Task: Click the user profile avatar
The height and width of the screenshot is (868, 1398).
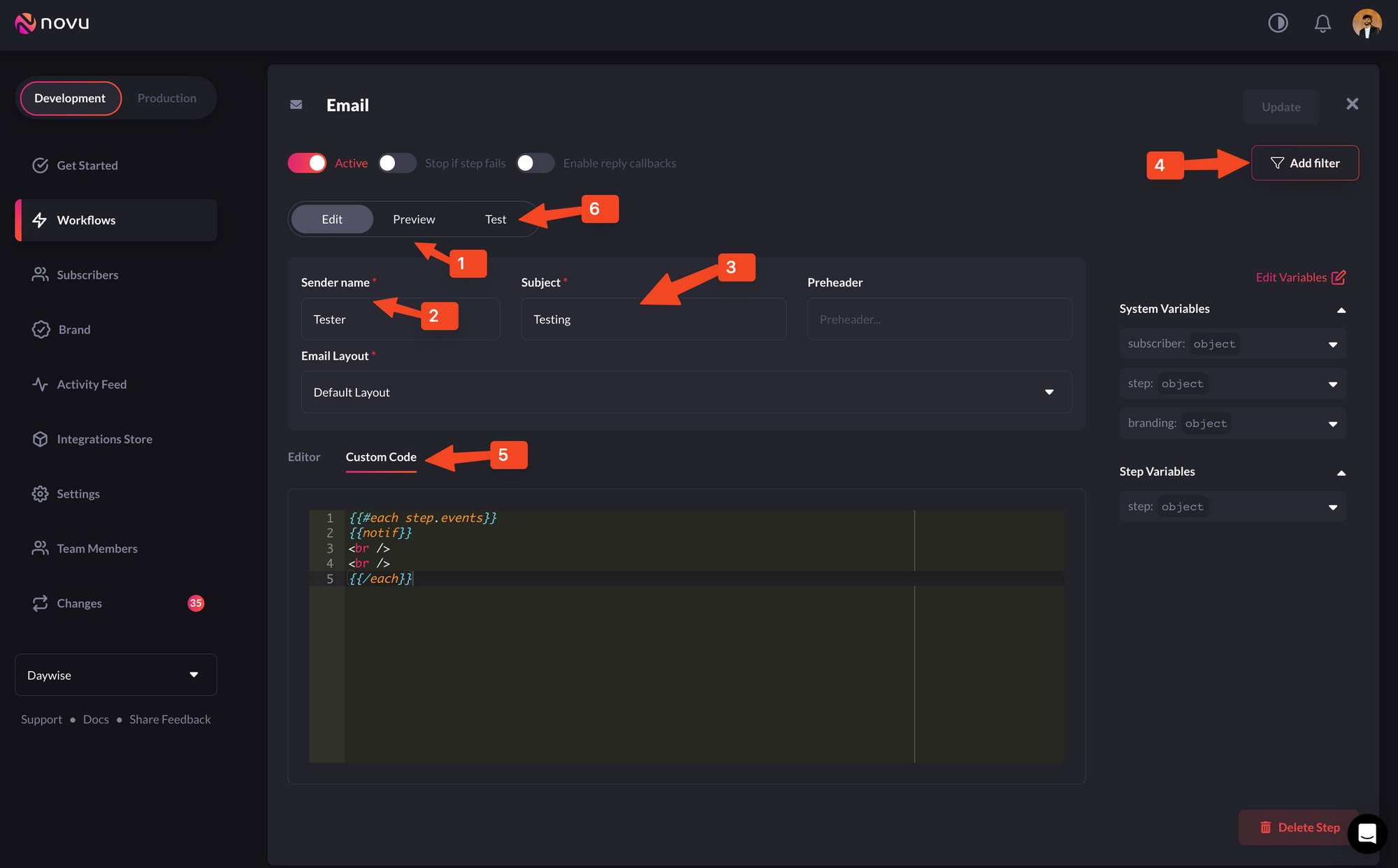Action: click(x=1367, y=23)
